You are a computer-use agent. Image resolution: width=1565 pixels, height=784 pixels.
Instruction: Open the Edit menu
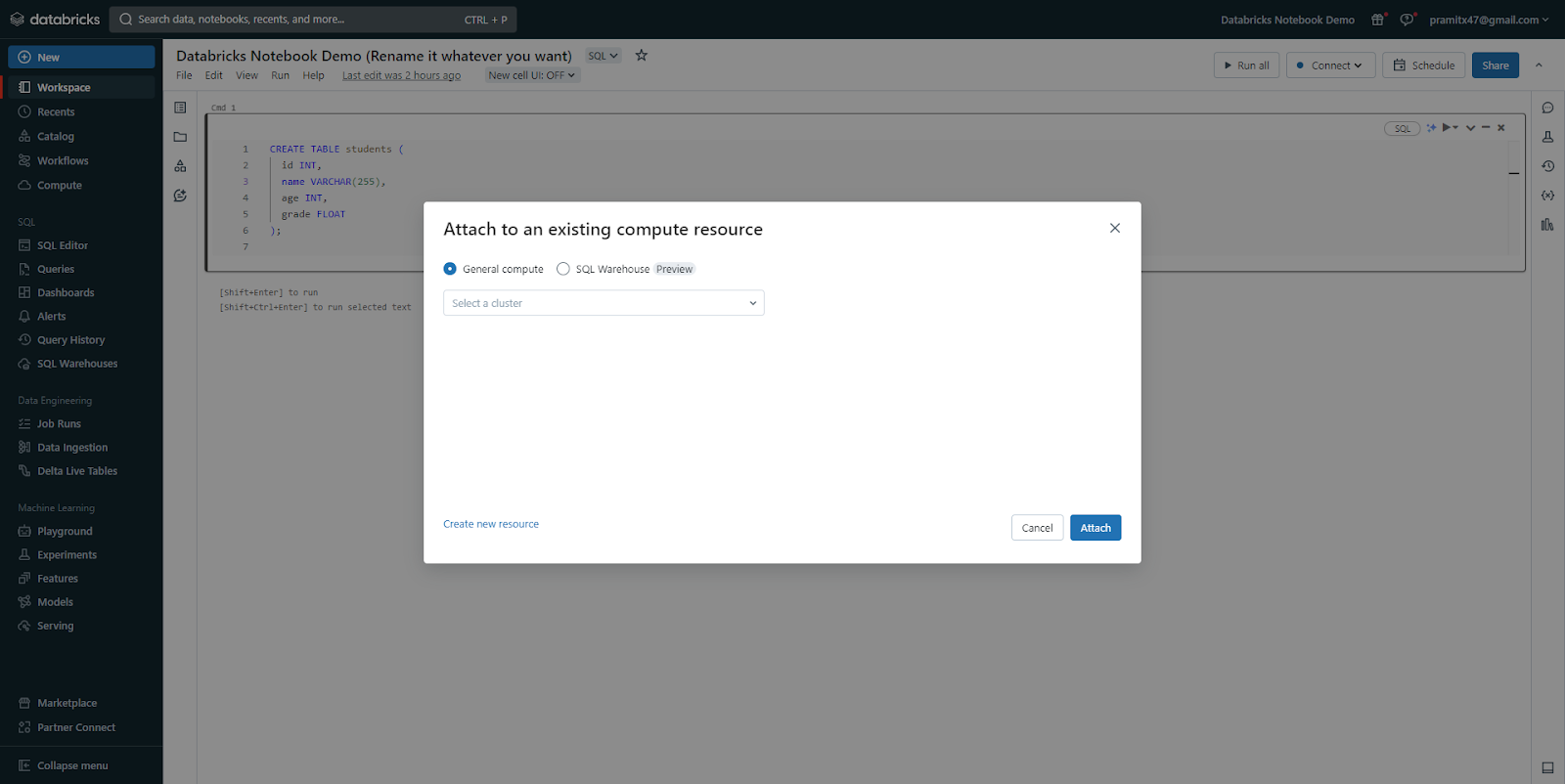click(x=213, y=75)
